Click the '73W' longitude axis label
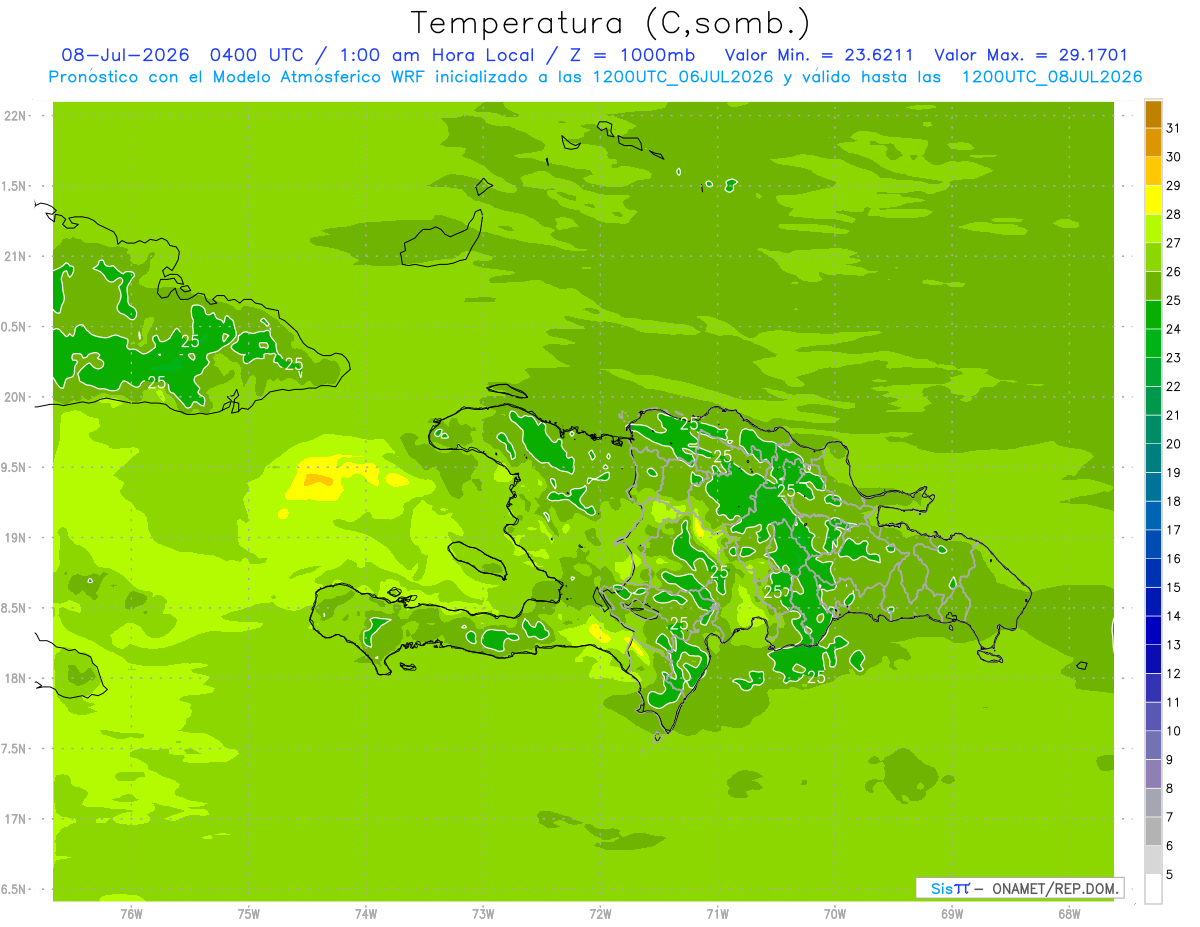1200x927 pixels. (x=482, y=913)
